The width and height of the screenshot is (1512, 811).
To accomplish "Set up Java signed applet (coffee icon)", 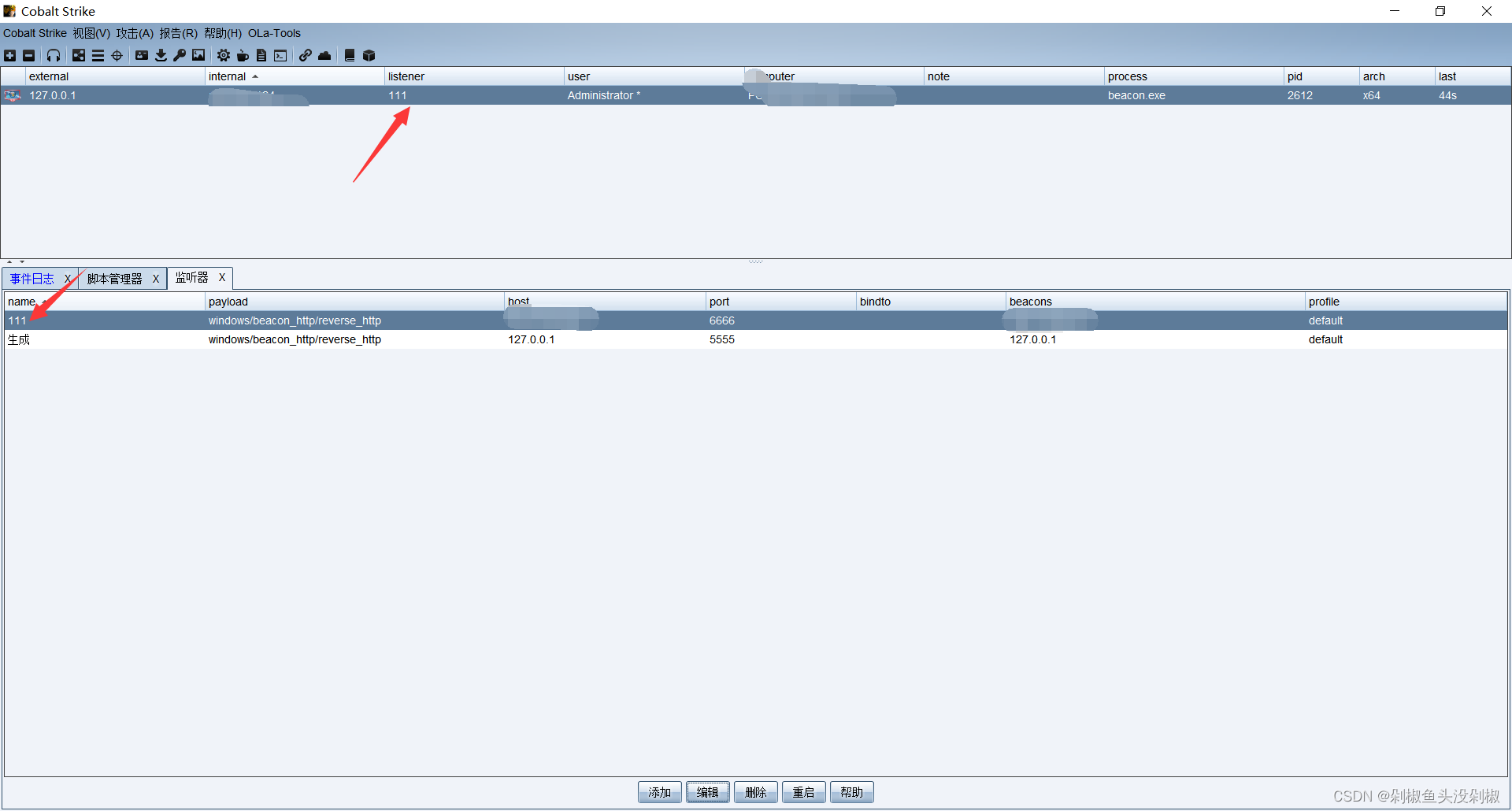I will pyautogui.click(x=243, y=55).
